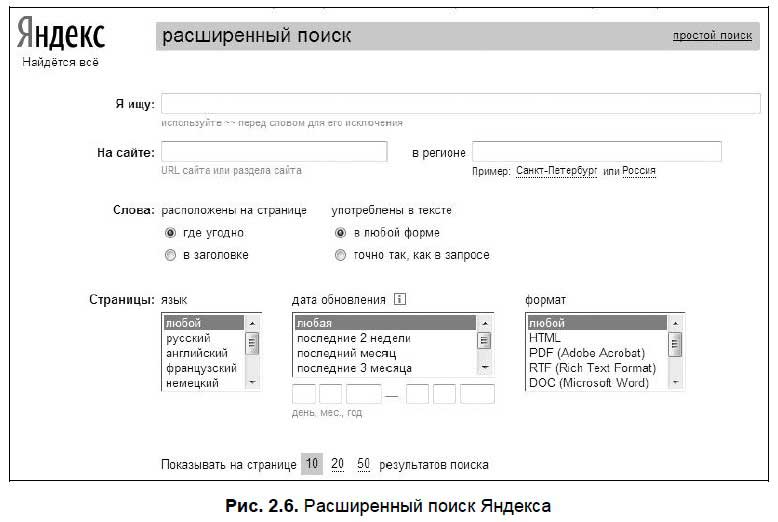Image resolution: width=778 pixels, height=522 pixels.
Task: Select французский in the язык list
Action: tap(204, 368)
